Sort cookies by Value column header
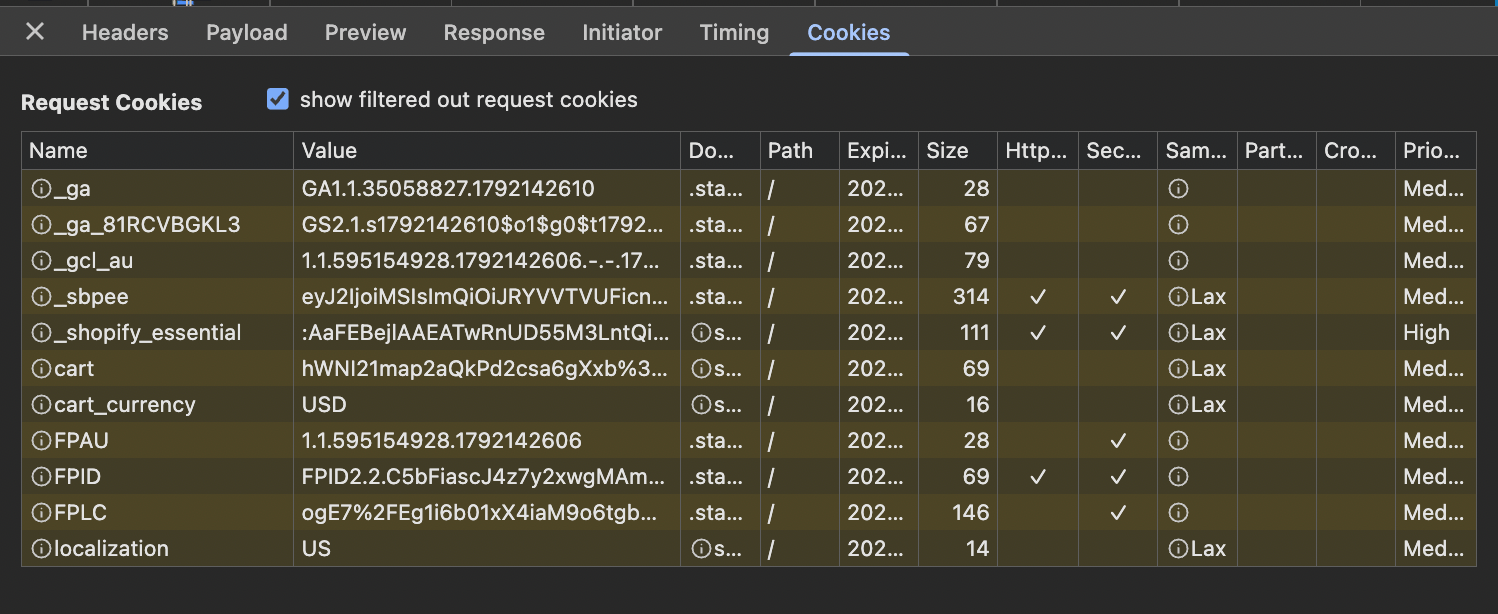The width and height of the screenshot is (1498, 614). click(x=487, y=151)
